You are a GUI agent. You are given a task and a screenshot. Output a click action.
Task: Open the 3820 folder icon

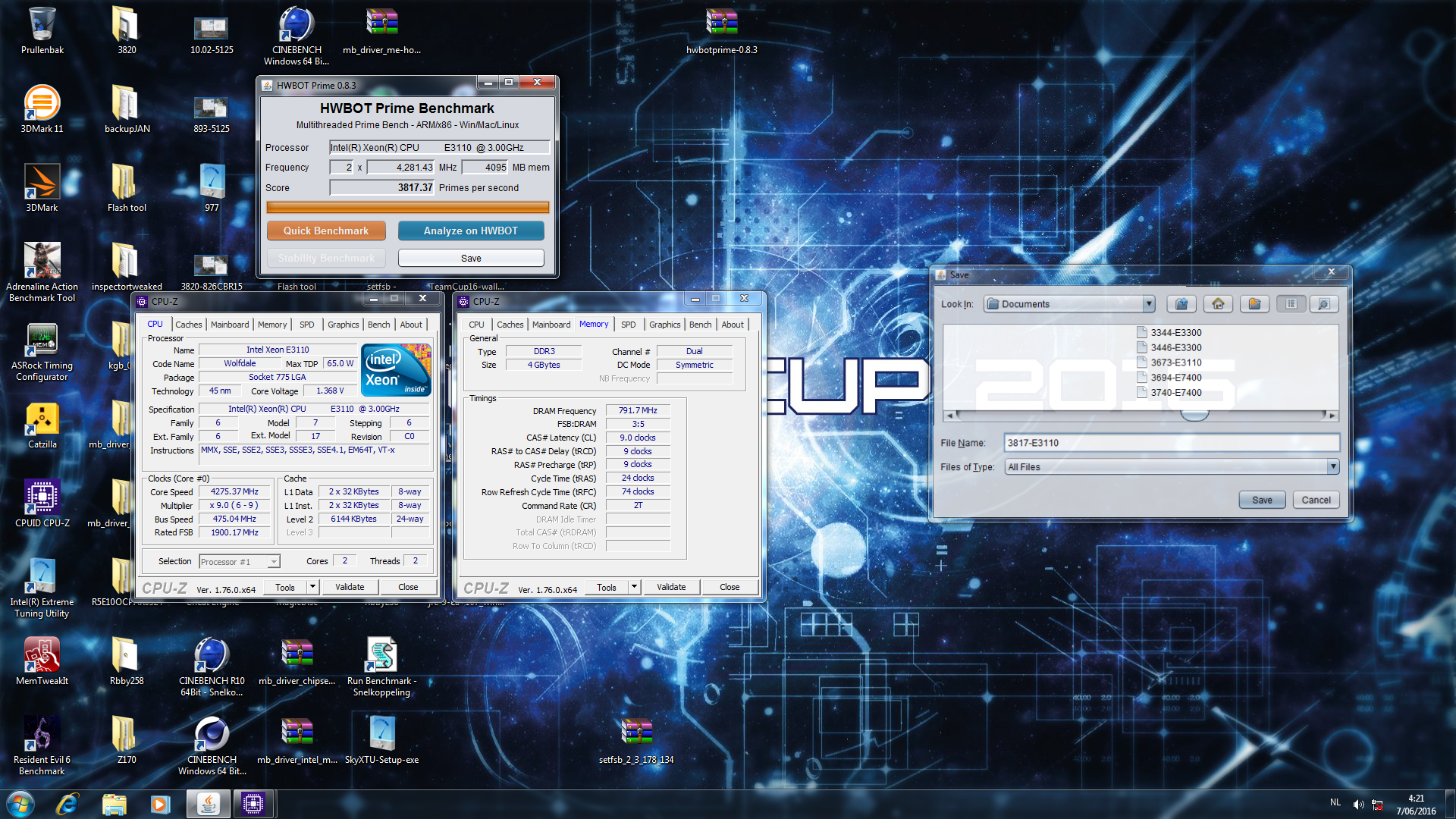click(127, 30)
